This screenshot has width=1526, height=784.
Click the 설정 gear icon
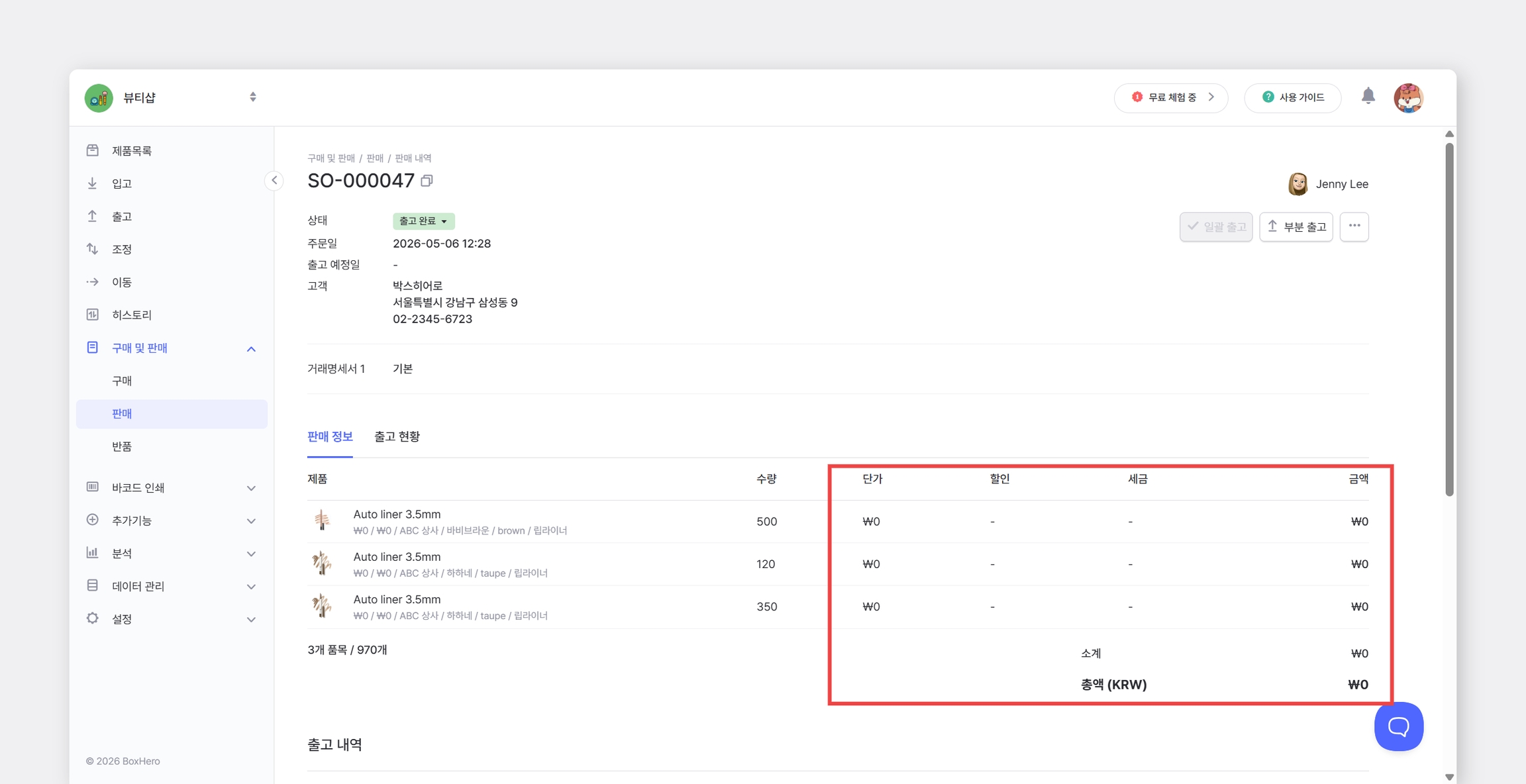pyautogui.click(x=93, y=618)
